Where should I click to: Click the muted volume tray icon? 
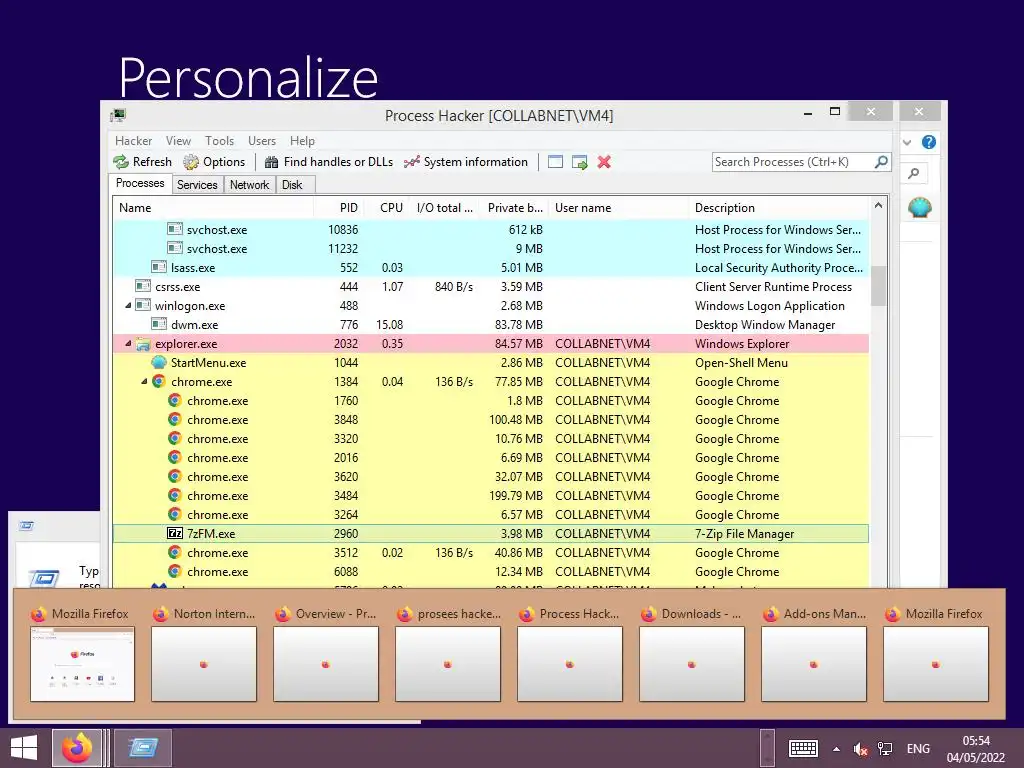click(x=861, y=749)
